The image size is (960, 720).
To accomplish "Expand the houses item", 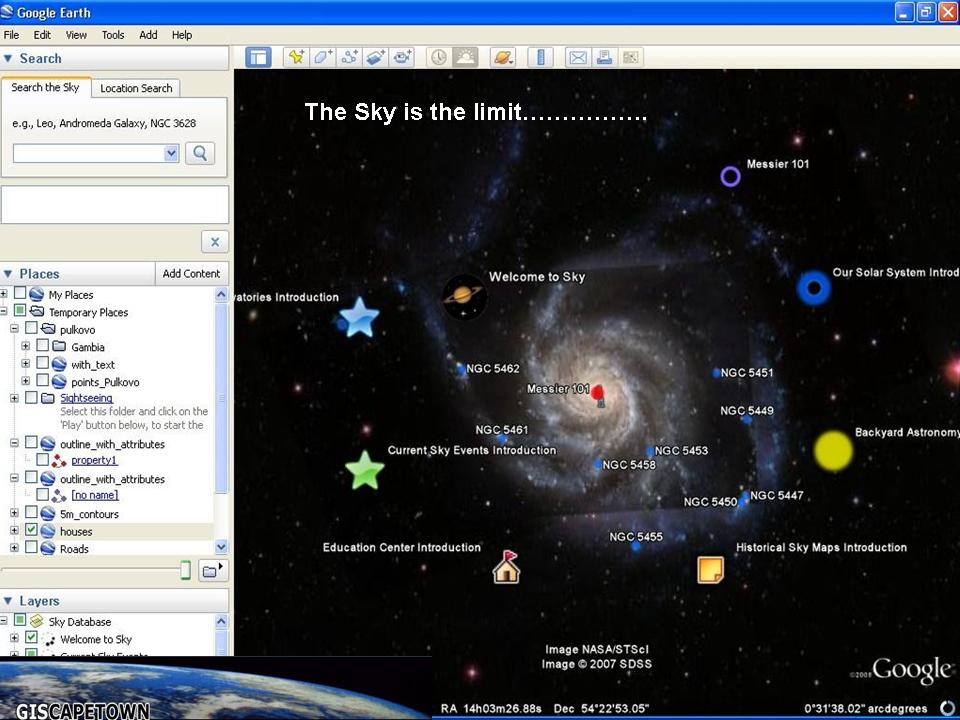I will 14,531.
